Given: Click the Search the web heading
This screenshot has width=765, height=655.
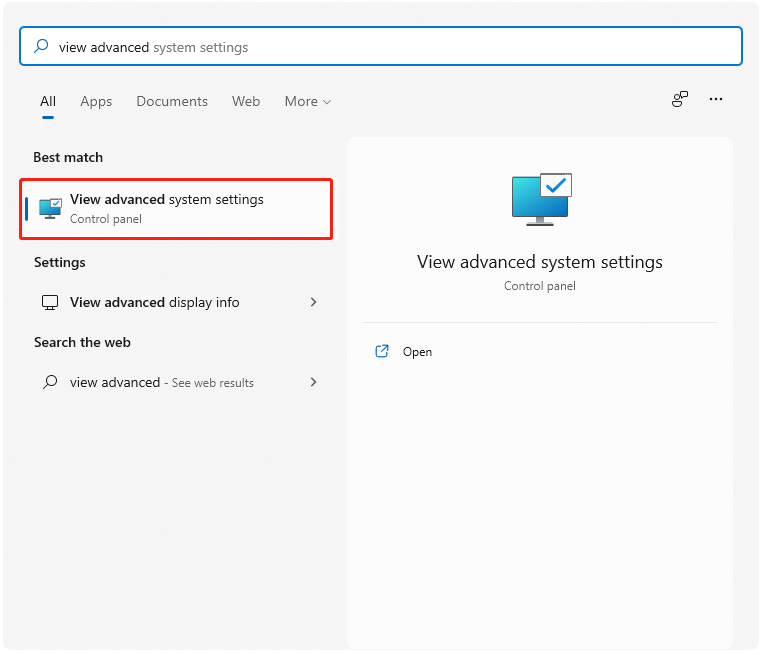Looking at the screenshot, I should 82,342.
